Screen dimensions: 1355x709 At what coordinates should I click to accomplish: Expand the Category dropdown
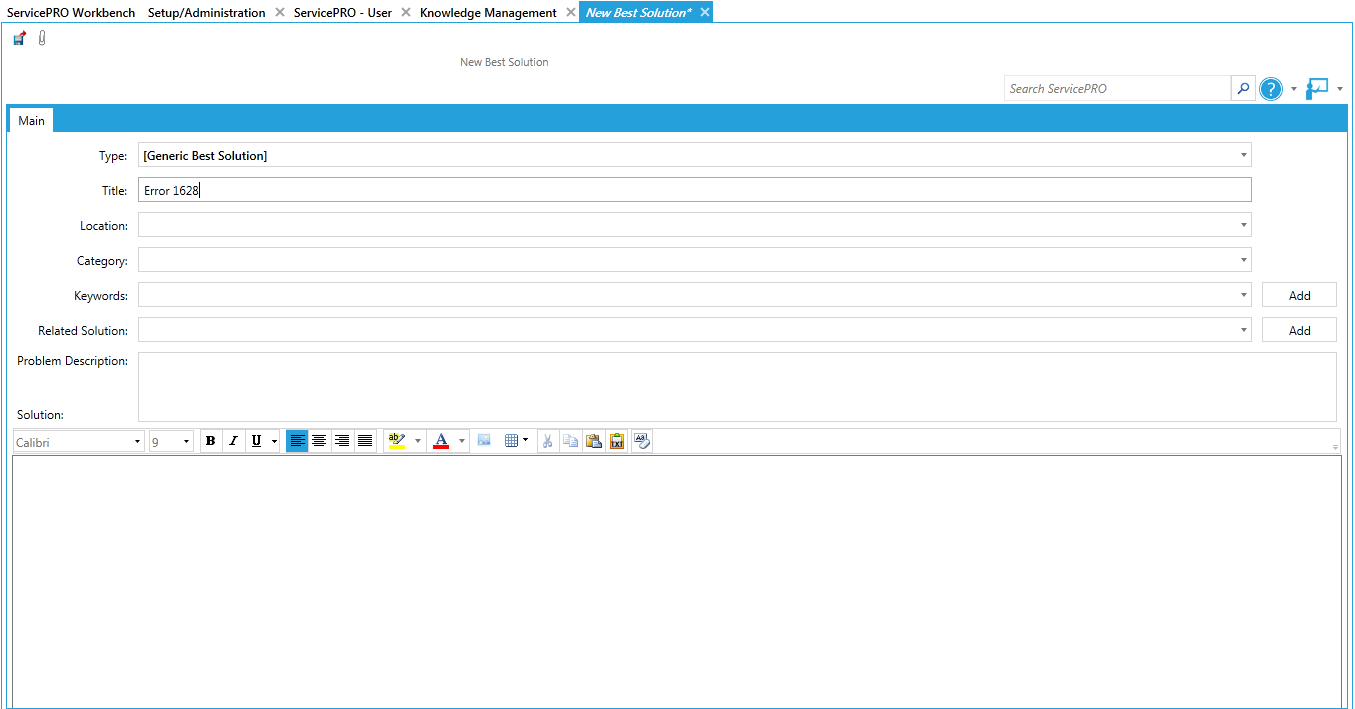click(1244, 260)
